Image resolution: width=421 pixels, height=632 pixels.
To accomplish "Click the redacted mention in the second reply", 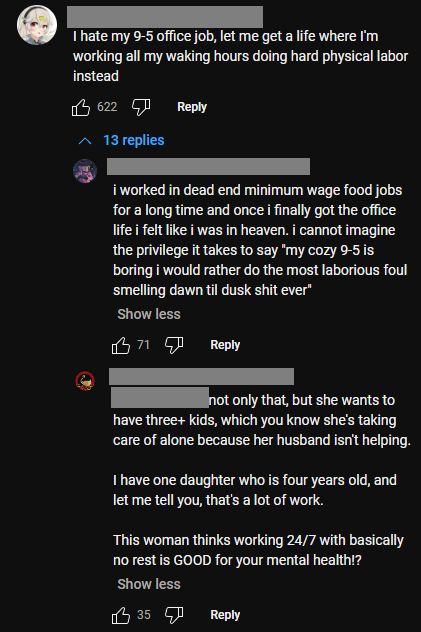I will [160, 397].
